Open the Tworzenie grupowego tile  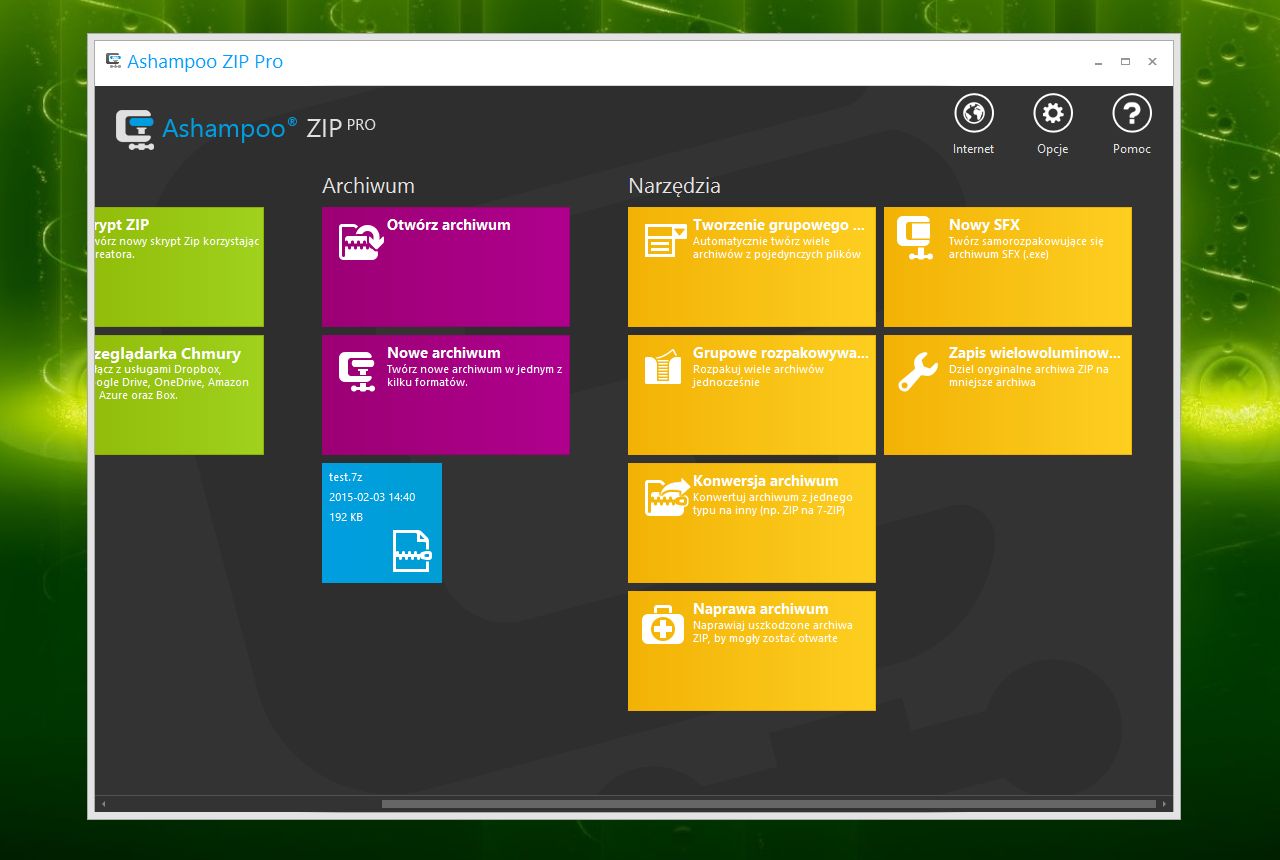point(752,267)
